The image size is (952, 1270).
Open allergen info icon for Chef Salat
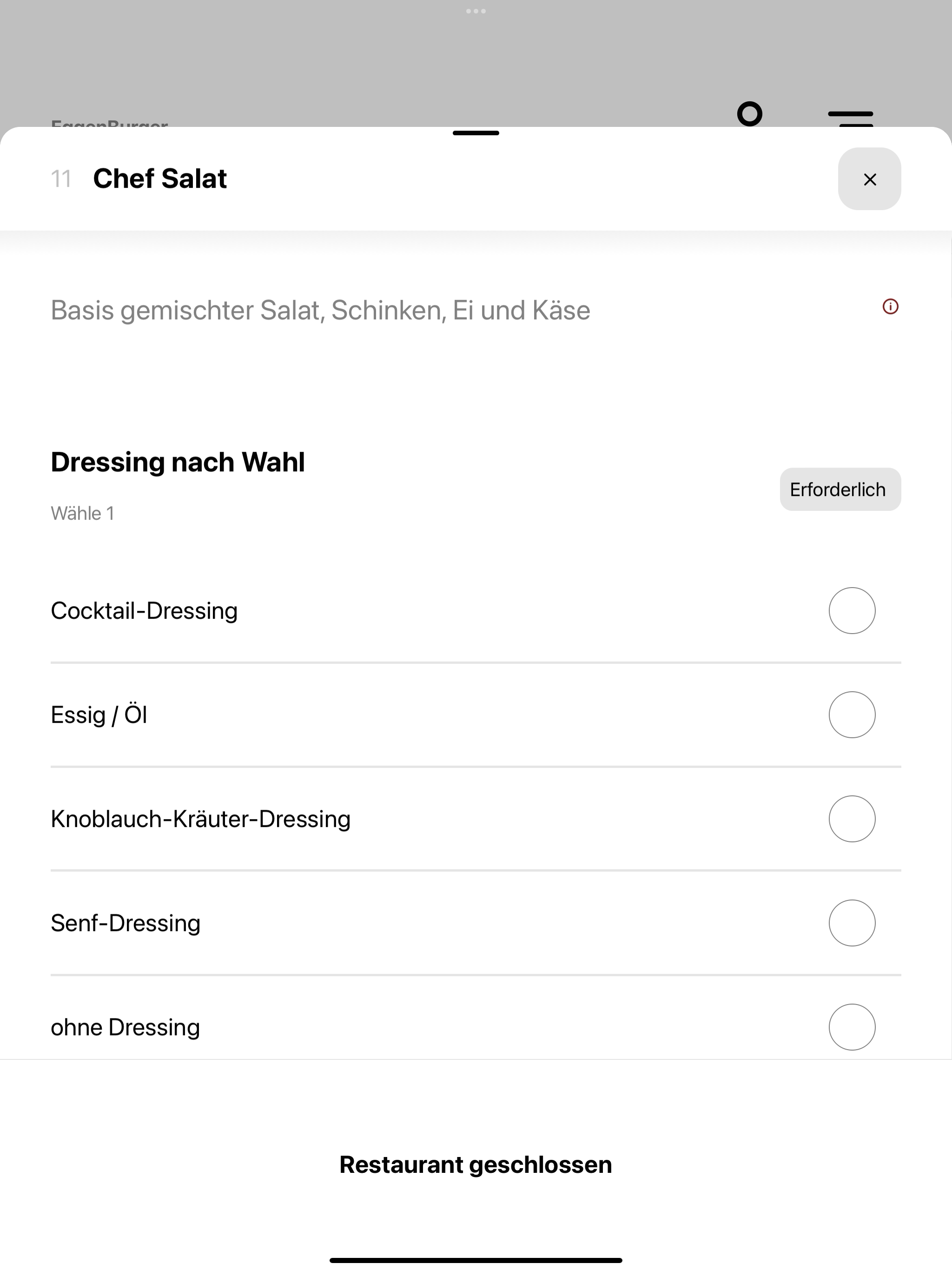(x=890, y=307)
